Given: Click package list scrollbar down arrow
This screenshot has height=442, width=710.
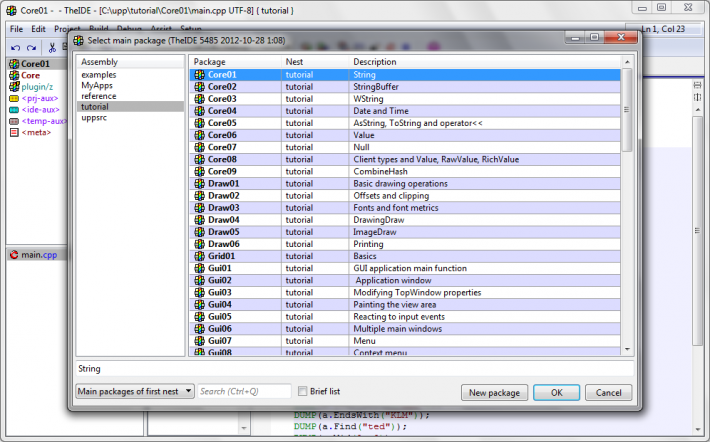Looking at the screenshot, I should (x=627, y=349).
